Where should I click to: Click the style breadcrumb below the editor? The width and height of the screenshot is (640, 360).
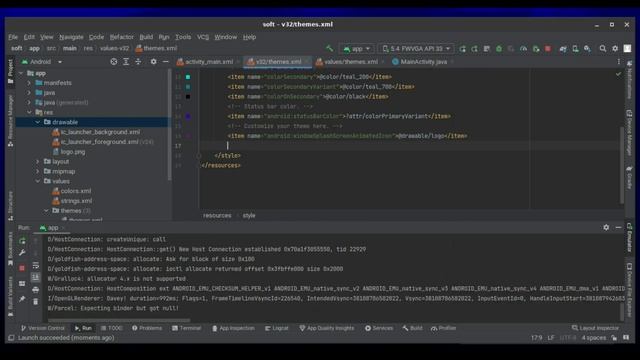pyautogui.click(x=249, y=216)
